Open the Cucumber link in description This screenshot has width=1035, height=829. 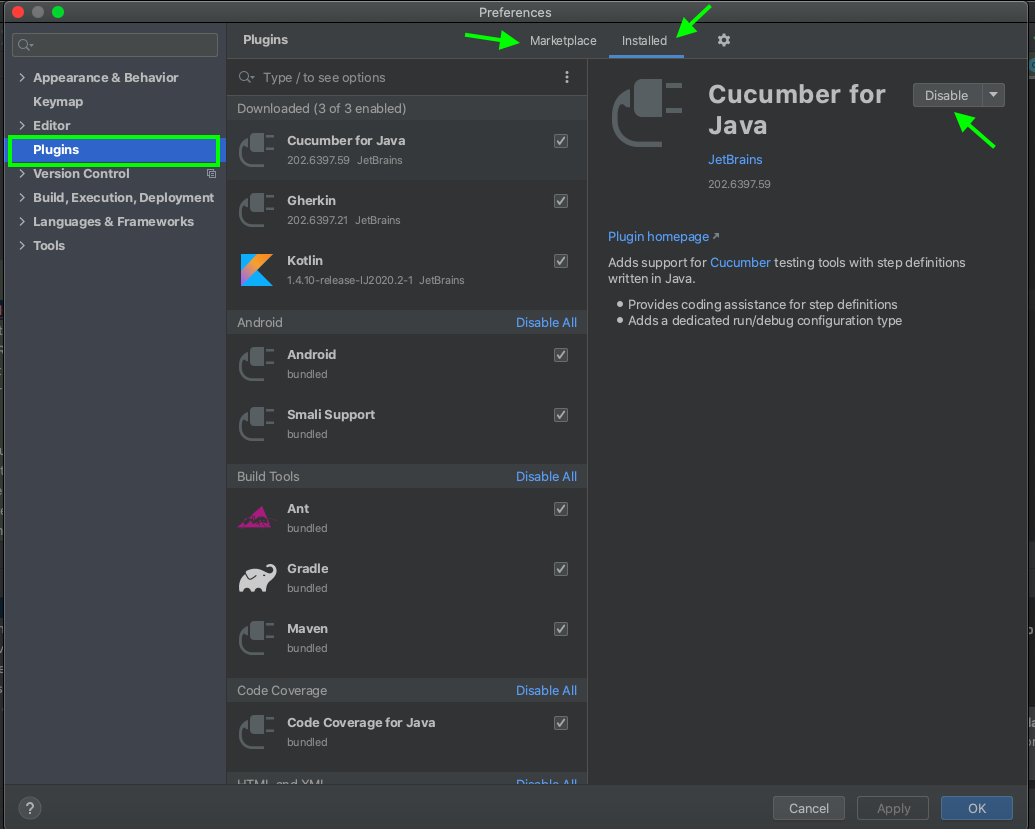tap(740, 263)
